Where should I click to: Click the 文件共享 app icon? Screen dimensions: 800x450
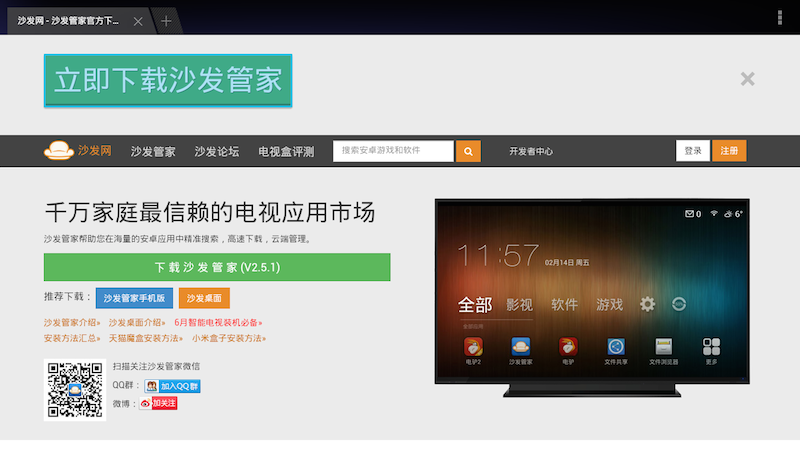[616, 347]
